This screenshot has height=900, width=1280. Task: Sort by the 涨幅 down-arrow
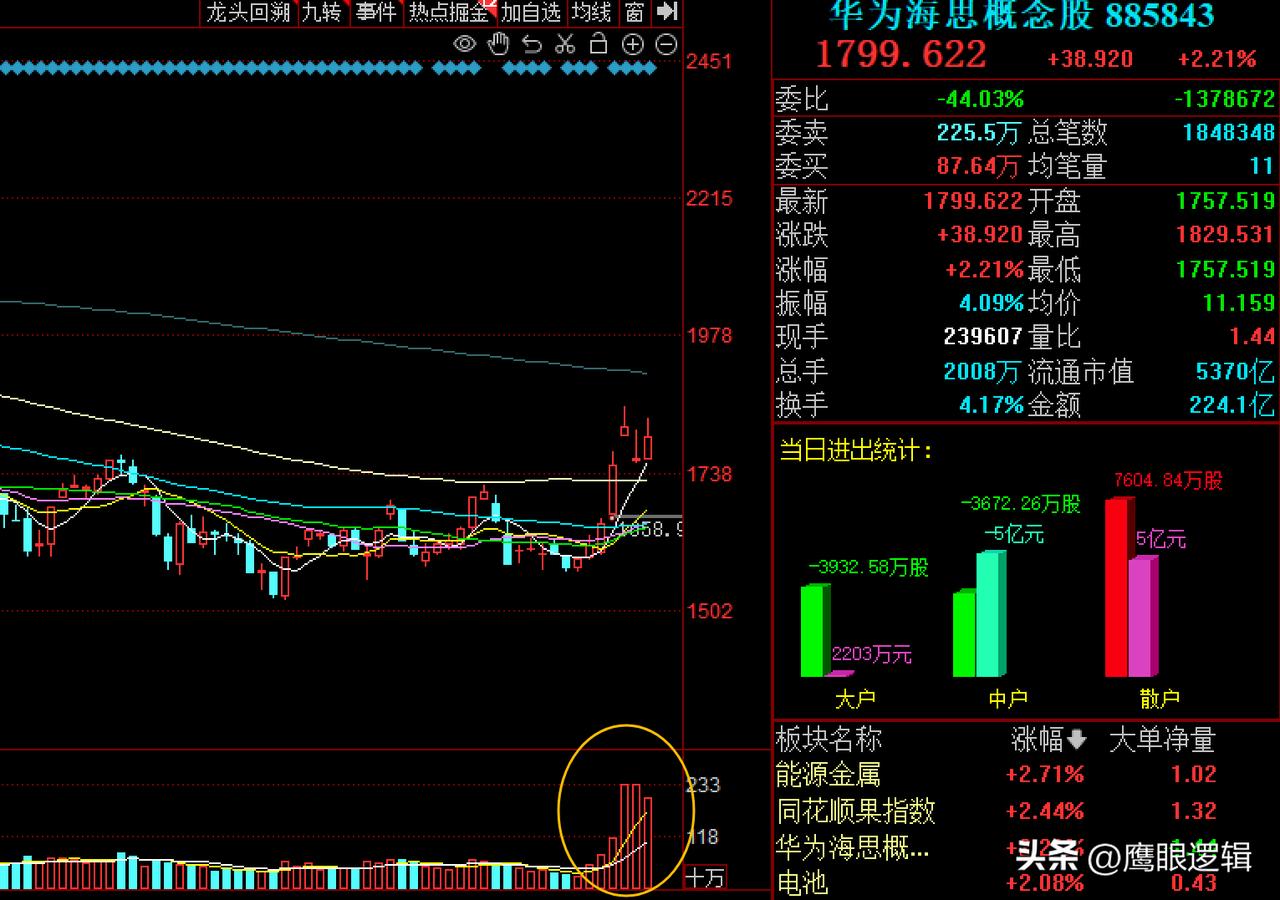pyautogui.click(x=1076, y=740)
